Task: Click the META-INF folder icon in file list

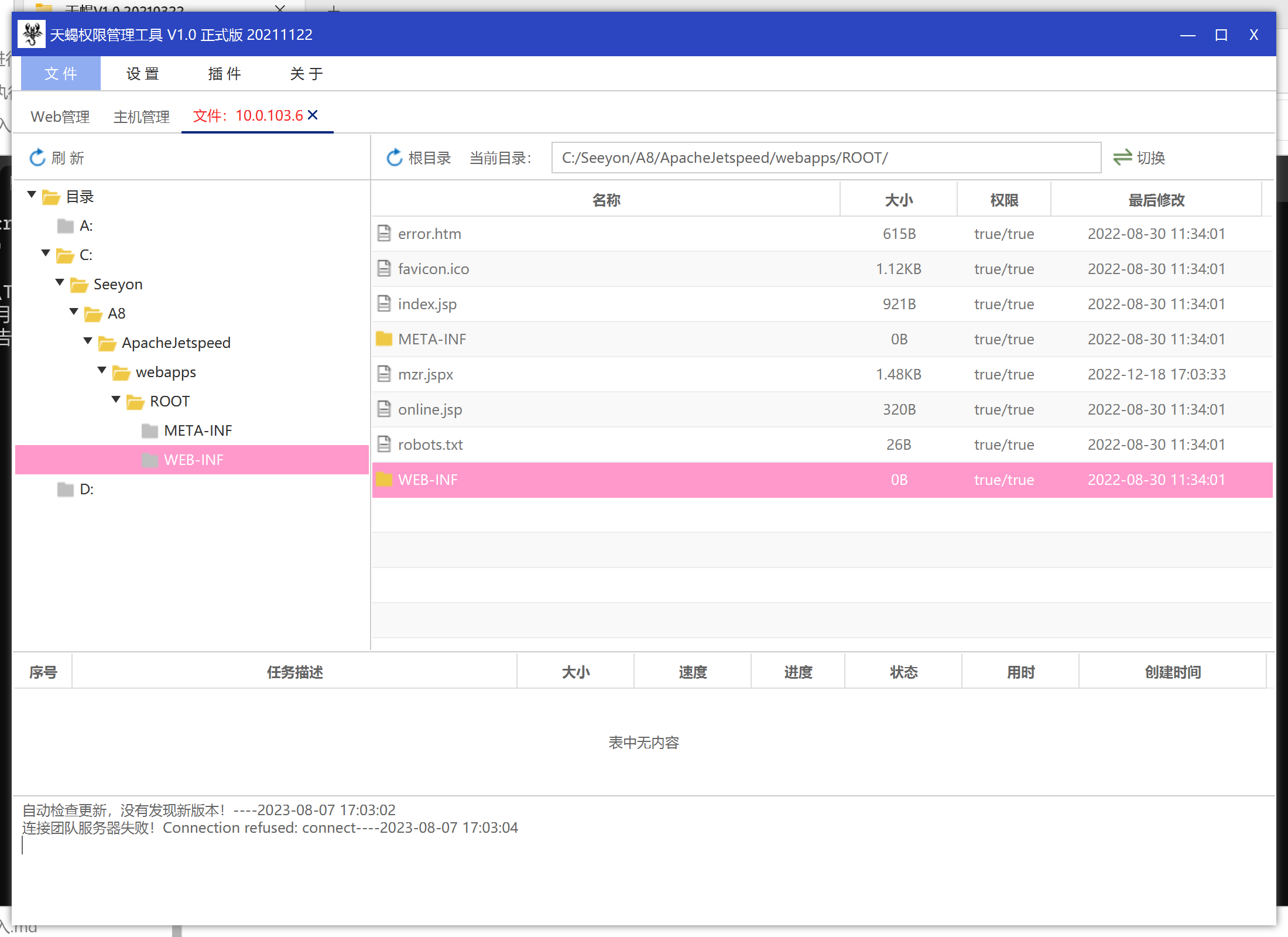Action: point(384,338)
